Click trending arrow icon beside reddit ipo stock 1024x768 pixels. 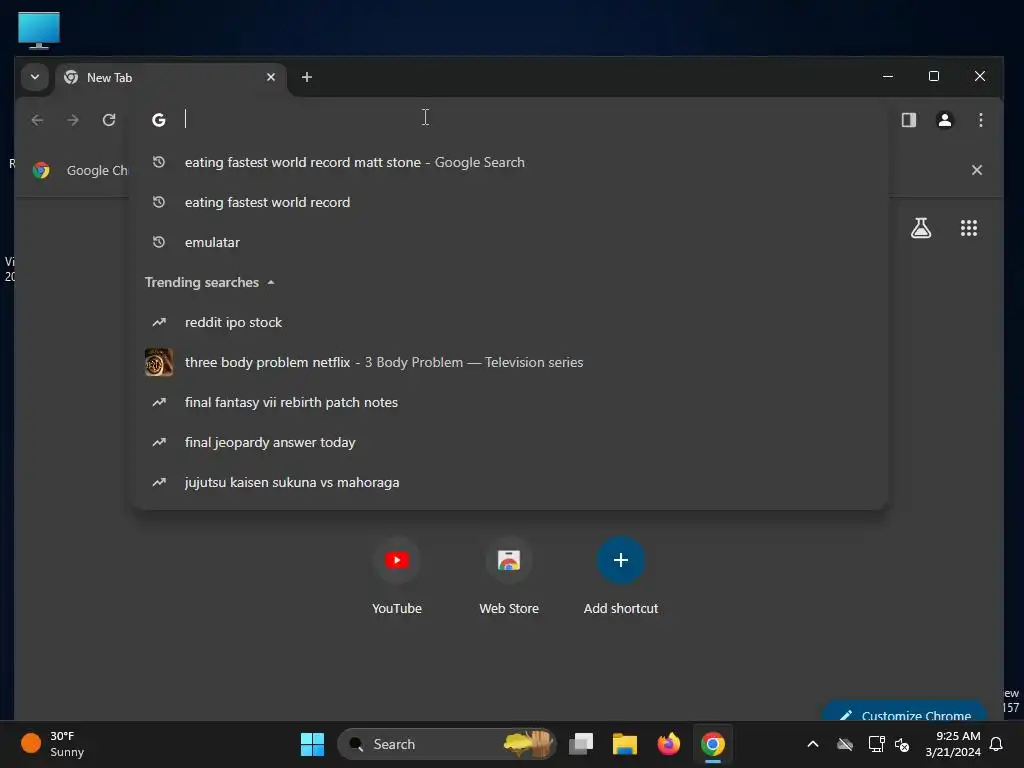pos(159,323)
